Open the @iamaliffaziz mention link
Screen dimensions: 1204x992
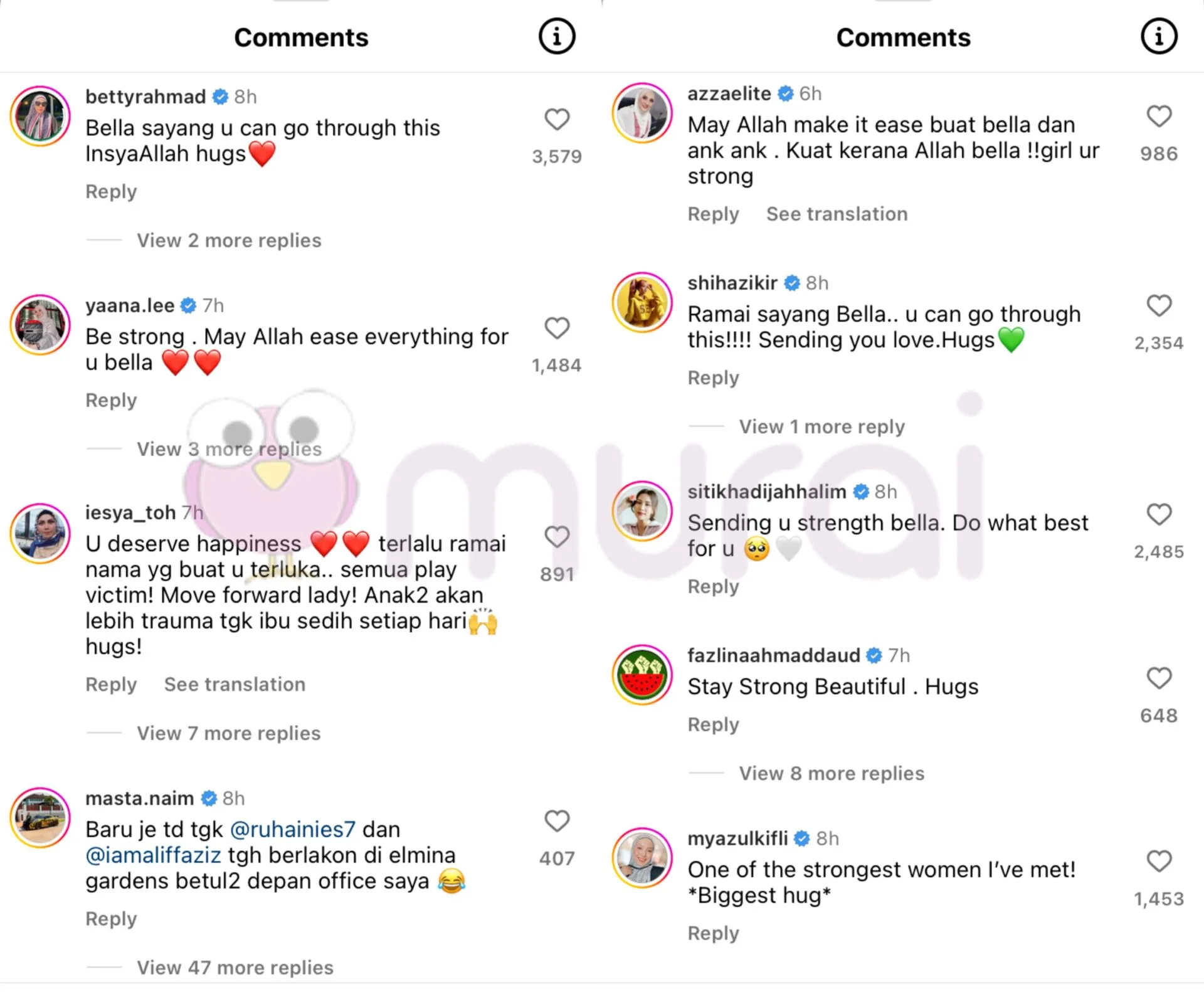[153, 855]
